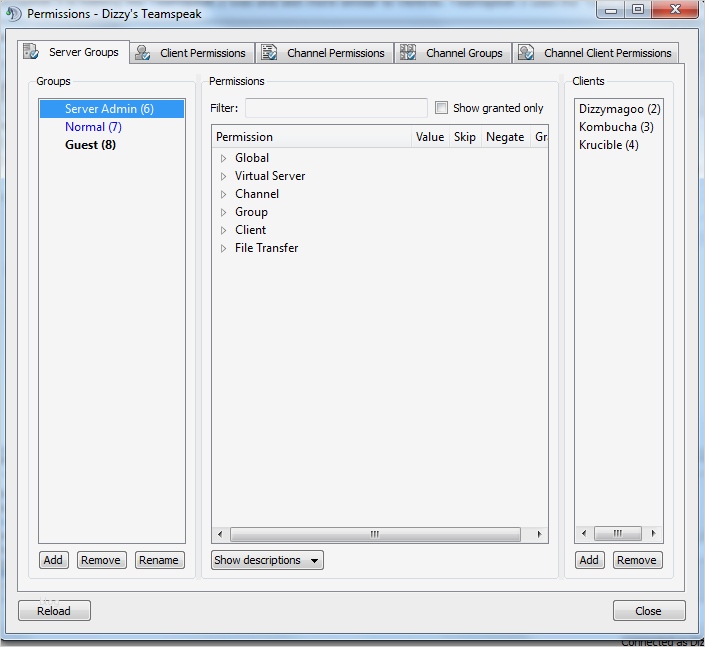Maximize the Permissions window
The height and width of the screenshot is (647, 705).
click(638, 10)
